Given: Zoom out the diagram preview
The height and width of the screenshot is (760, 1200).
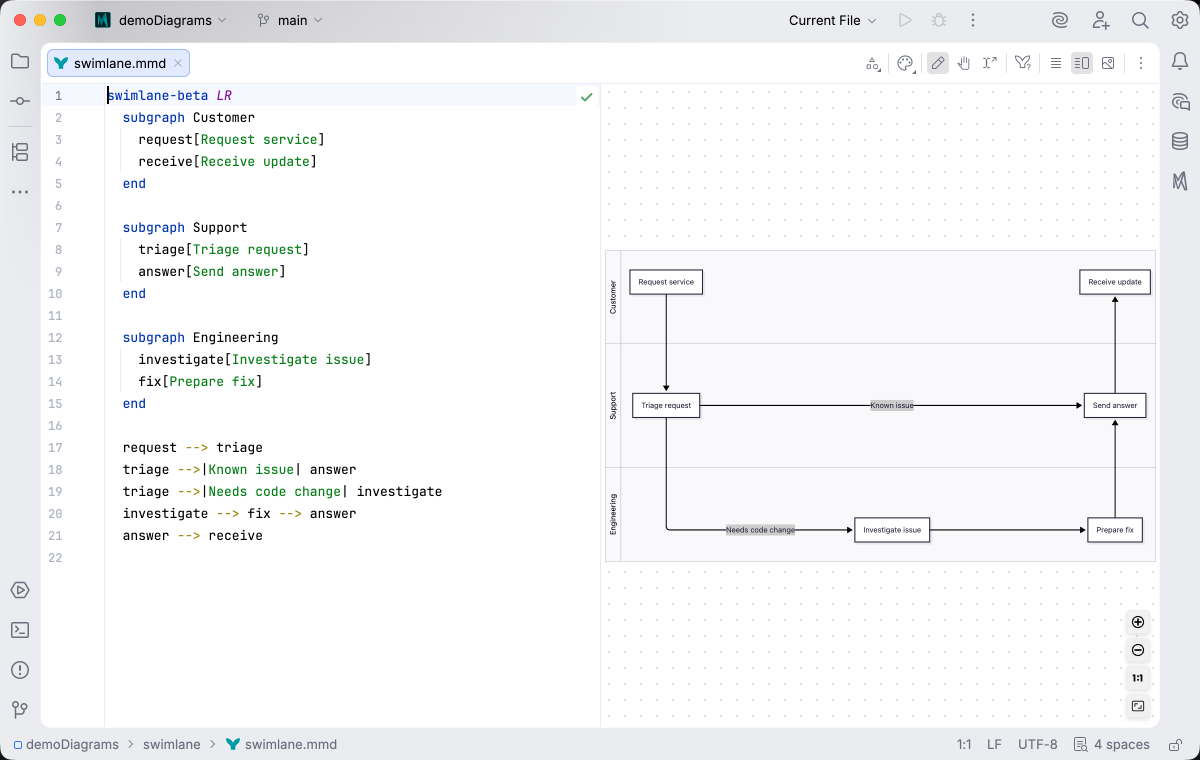Looking at the screenshot, I should click(1138, 650).
